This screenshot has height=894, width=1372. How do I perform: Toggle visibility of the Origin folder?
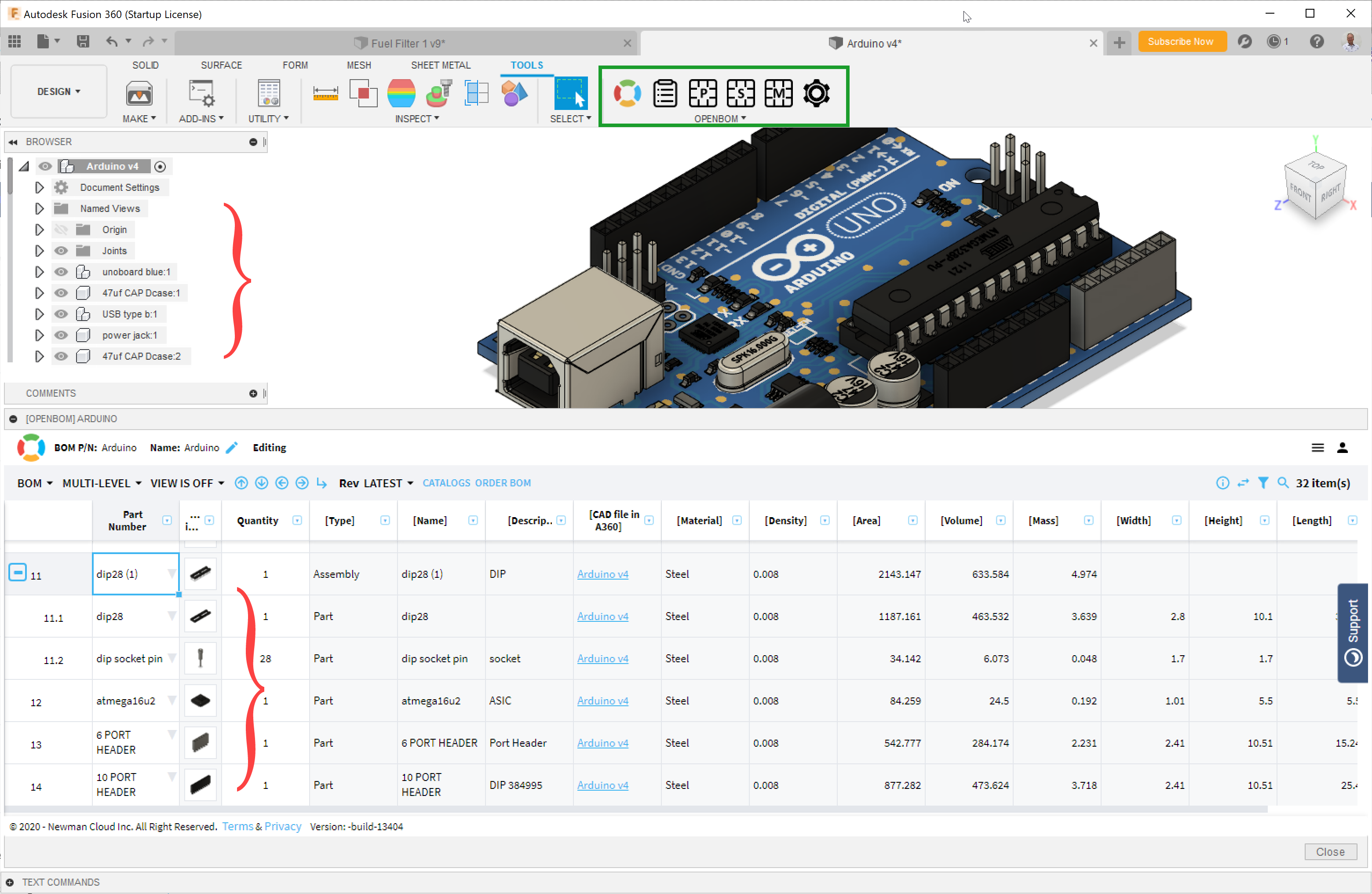coord(61,230)
